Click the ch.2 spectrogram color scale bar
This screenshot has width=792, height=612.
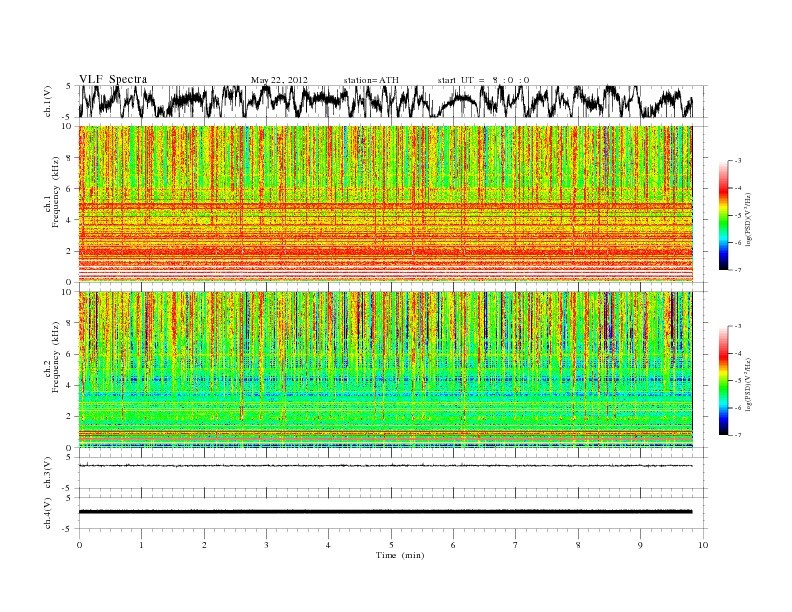(723, 380)
